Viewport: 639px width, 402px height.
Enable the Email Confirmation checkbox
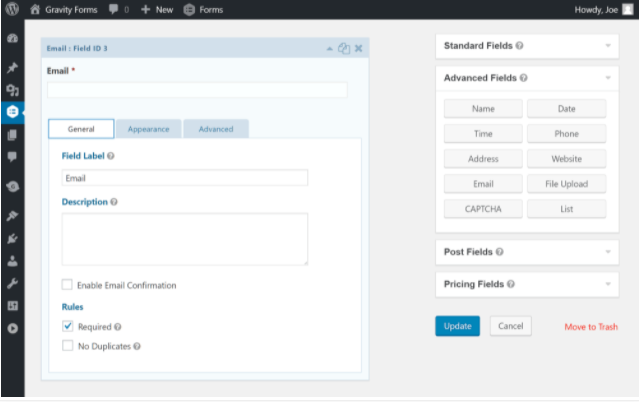68,285
